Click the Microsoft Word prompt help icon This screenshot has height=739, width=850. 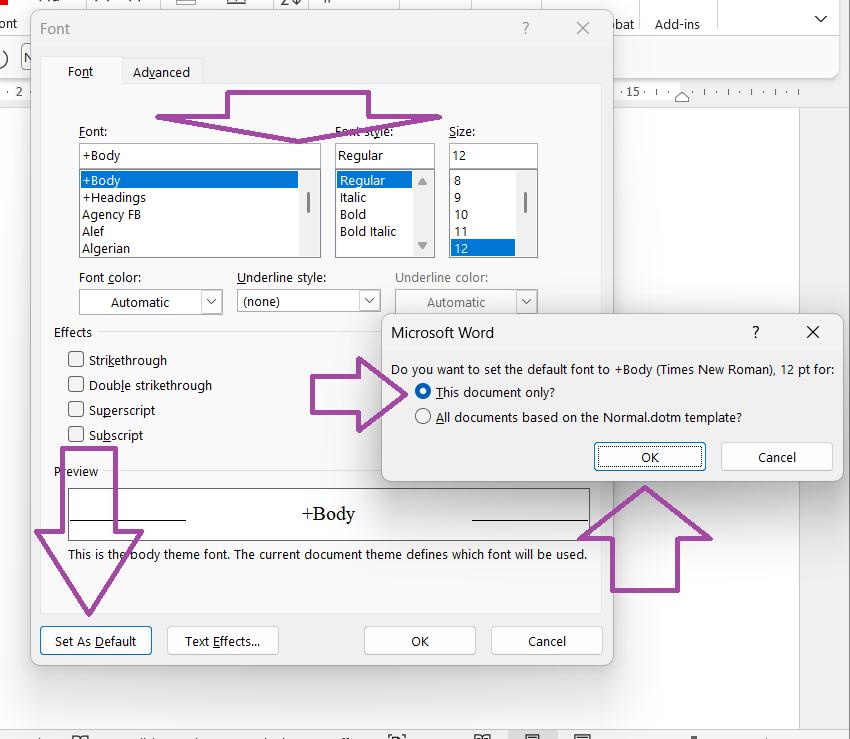[756, 332]
